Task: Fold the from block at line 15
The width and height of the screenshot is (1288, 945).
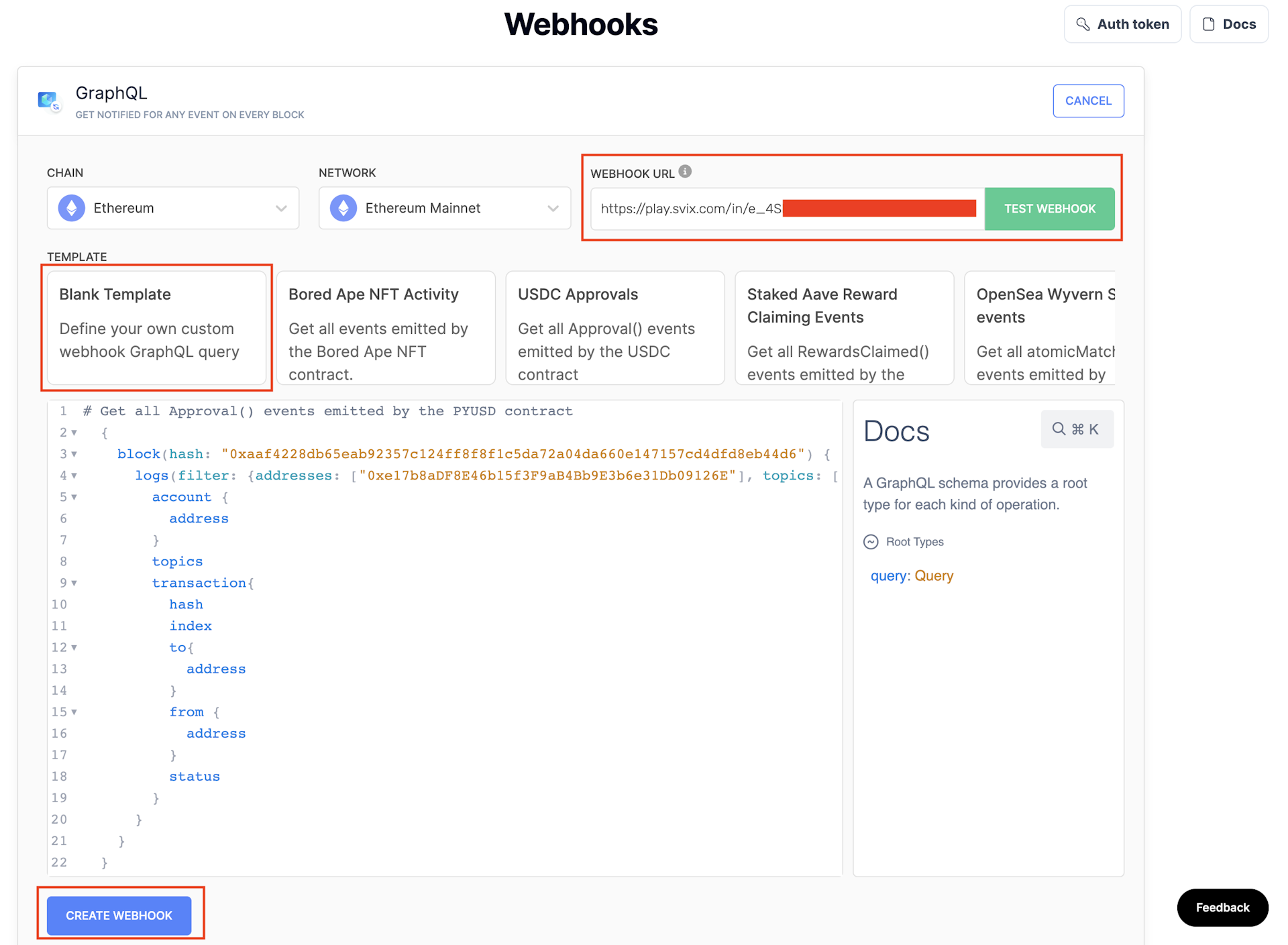Action: 74,712
